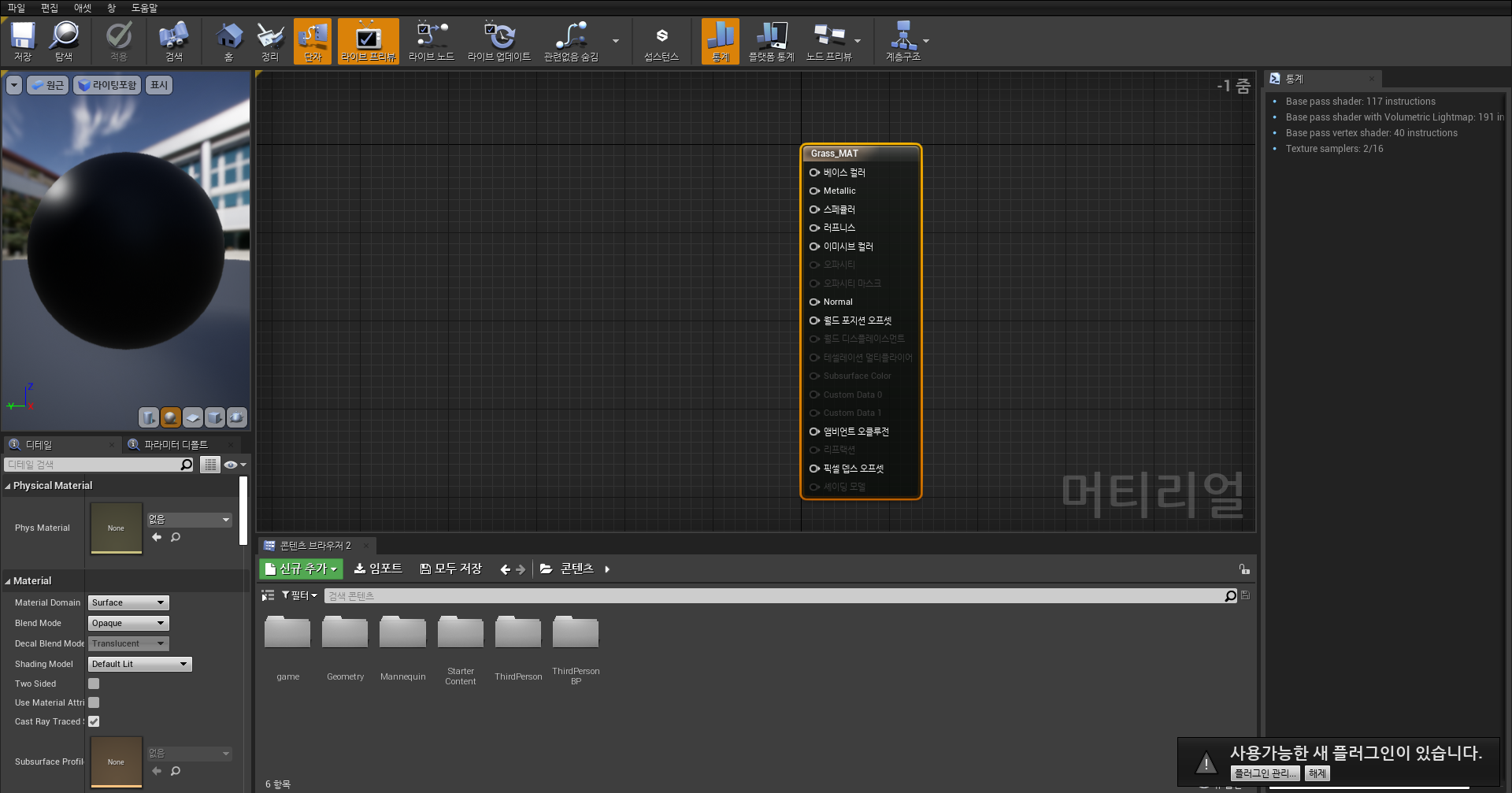Click the Browse (탐색) magnifier icon
Screen dimensions: 1512x793
pos(64,42)
